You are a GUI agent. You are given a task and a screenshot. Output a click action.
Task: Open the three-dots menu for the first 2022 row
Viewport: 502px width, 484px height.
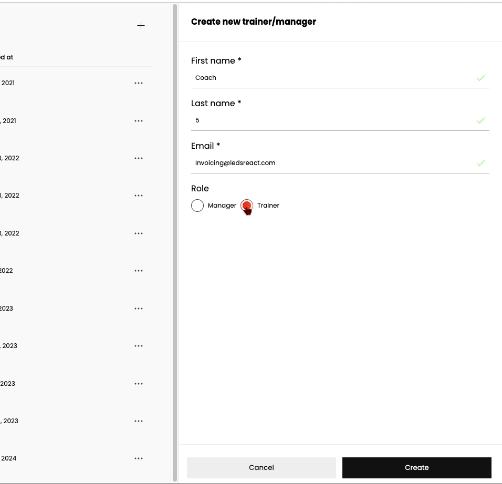tap(139, 158)
